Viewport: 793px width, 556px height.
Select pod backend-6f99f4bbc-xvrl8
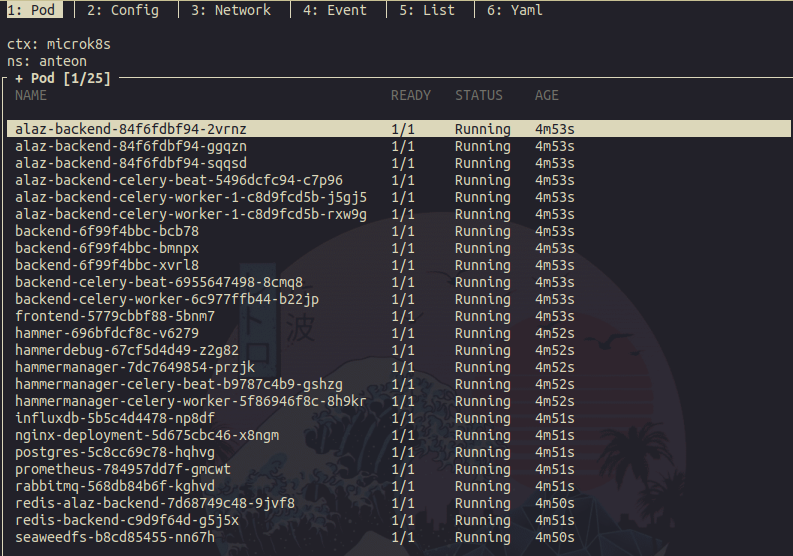pyautogui.click(x=399, y=265)
